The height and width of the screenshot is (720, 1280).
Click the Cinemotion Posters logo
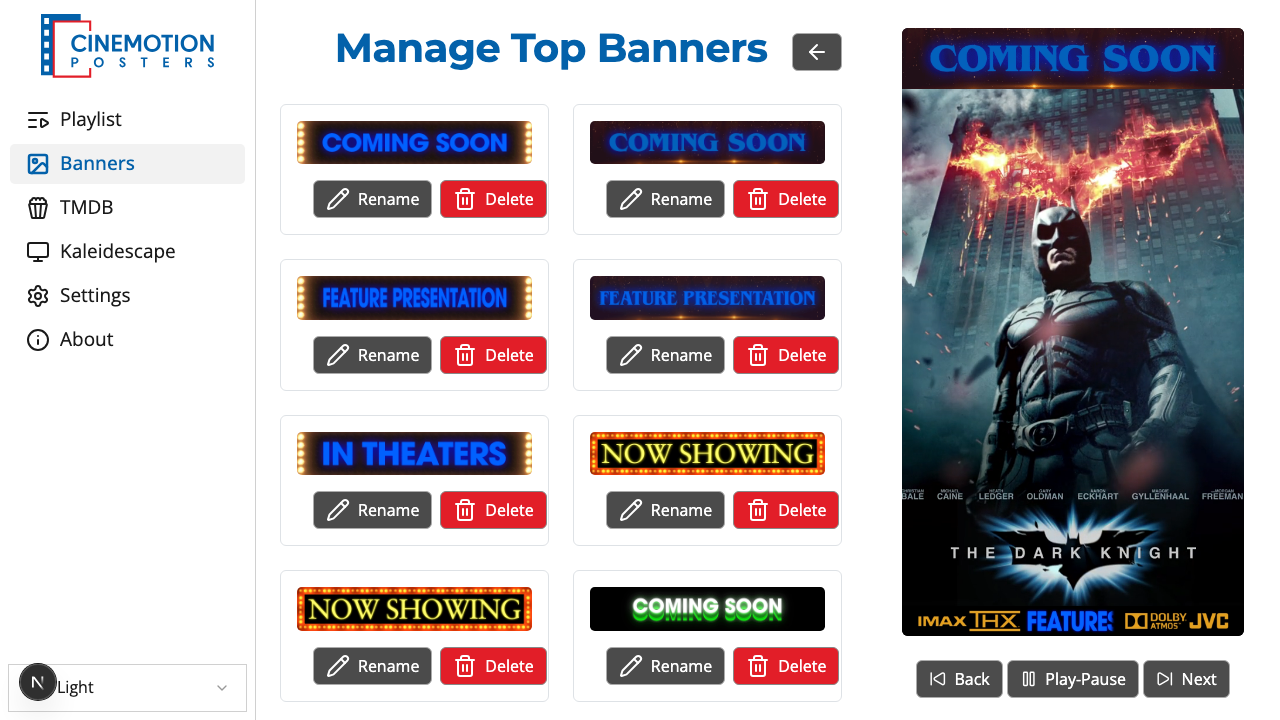pos(127,46)
